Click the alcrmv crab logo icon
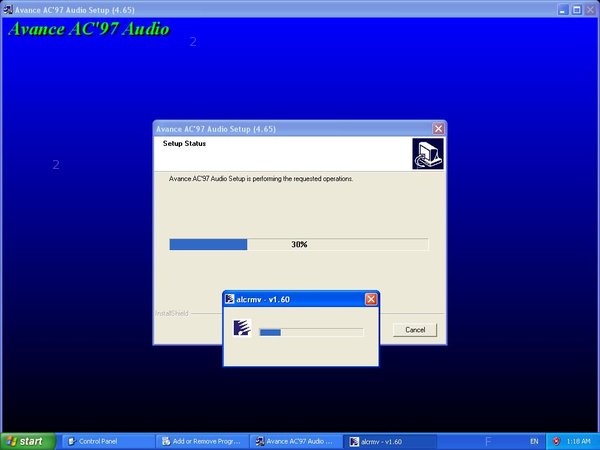This screenshot has height=450, width=600. [242, 328]
